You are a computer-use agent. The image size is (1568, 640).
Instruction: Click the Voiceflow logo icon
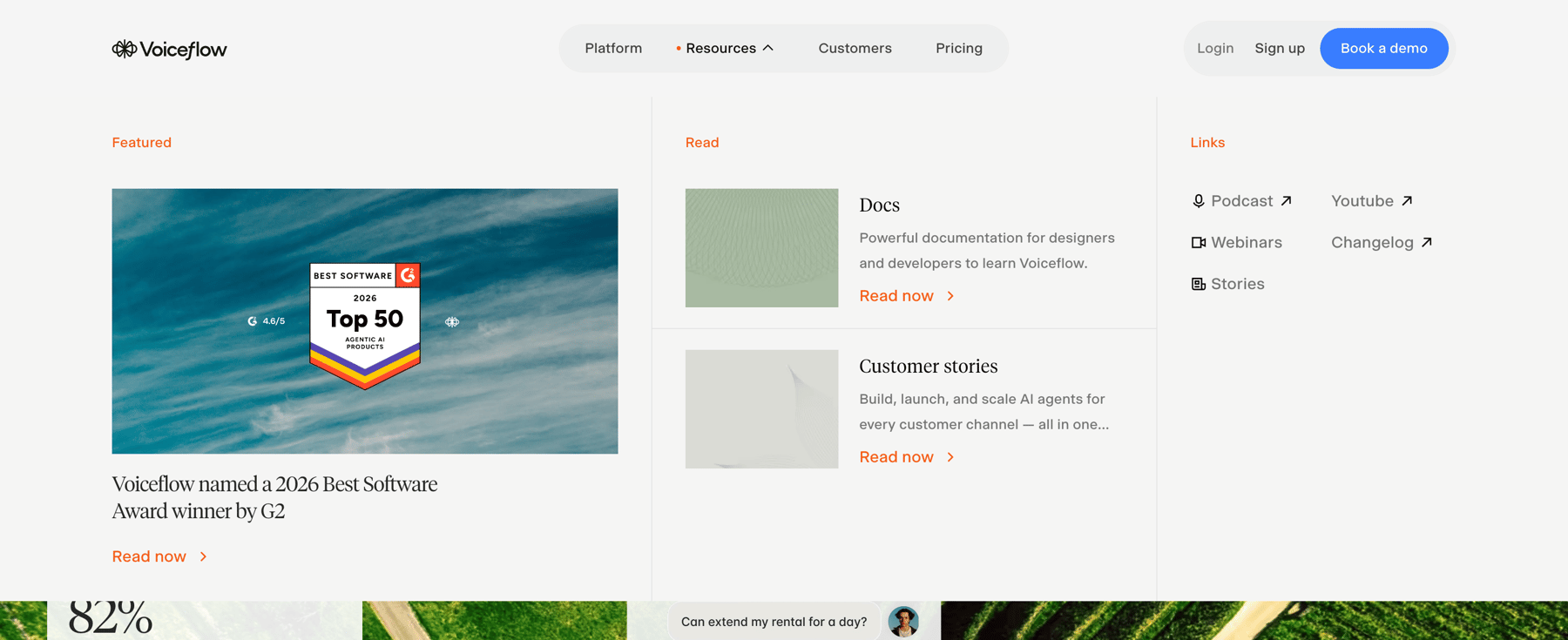[x=124, y=49]
